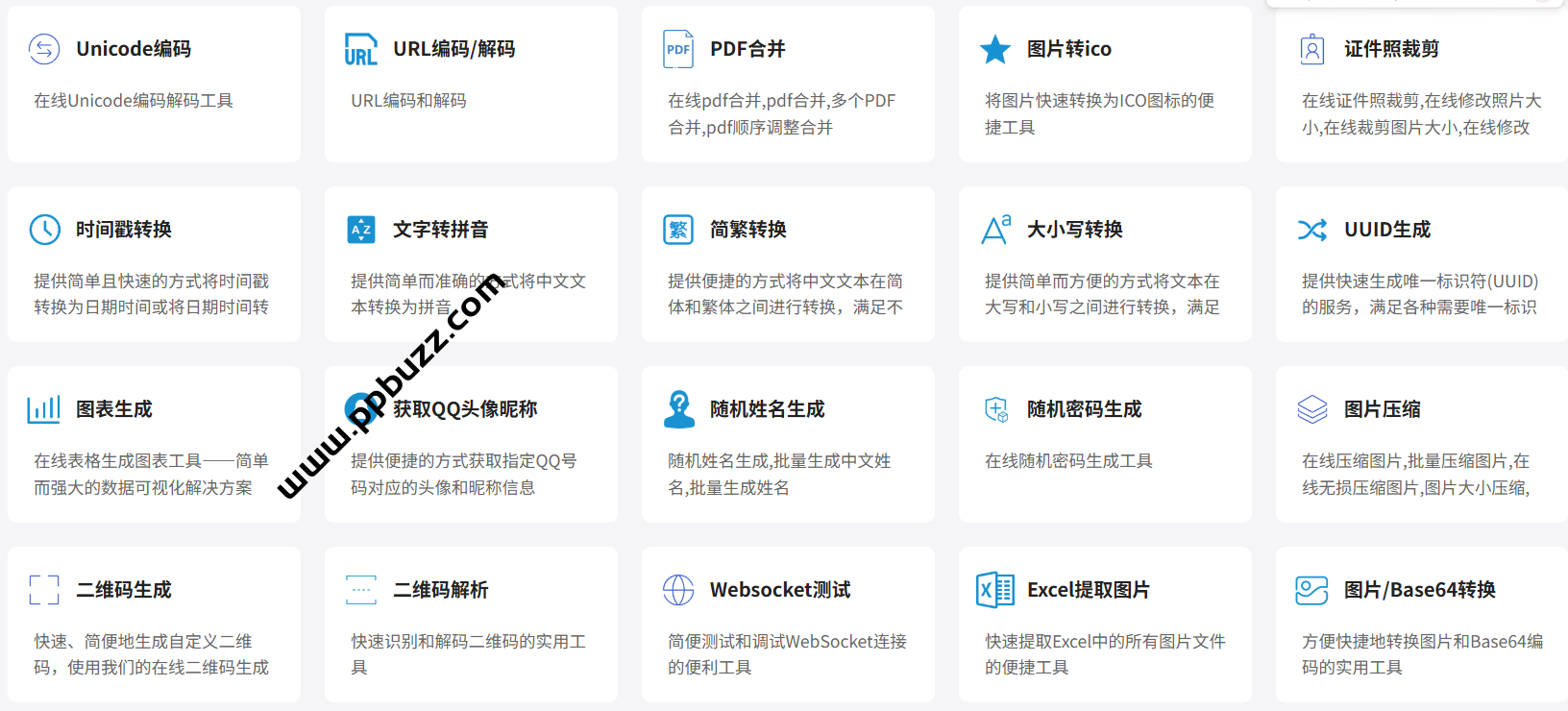Open the 随机密码生成 tool
Image resolution: width=1568 pixels, height=711 pixels.
tap(1084, 409)
